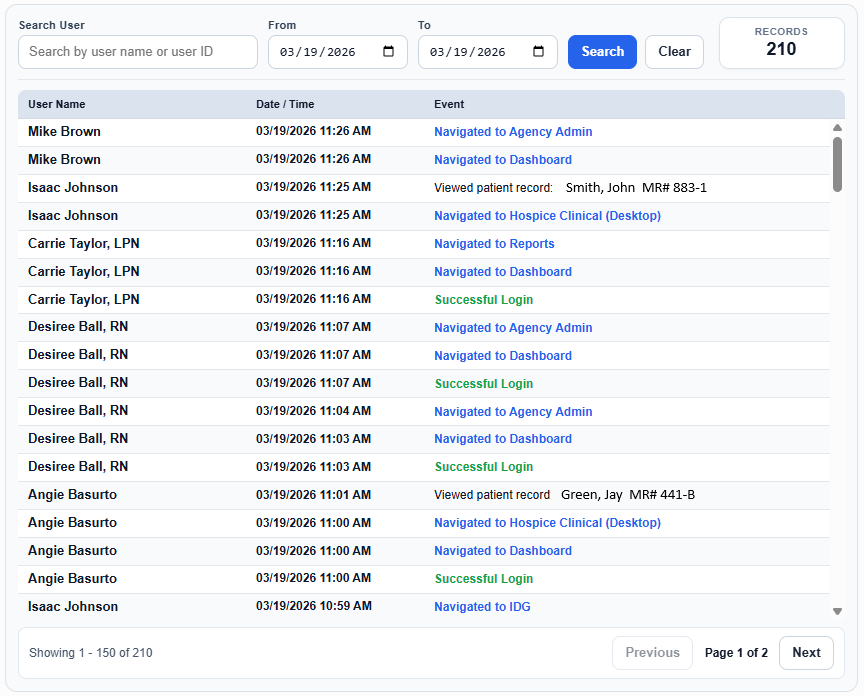Click Angie Basurto's Successful Login event

pyautogui.click(x=484, y=579)
